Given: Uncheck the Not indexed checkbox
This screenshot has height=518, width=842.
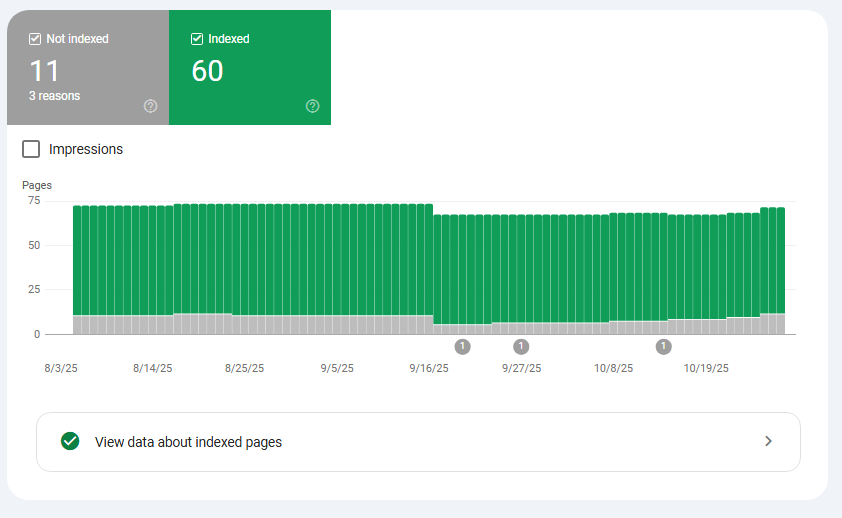Looking at the screenshot, I should click(x=36, y=39).
